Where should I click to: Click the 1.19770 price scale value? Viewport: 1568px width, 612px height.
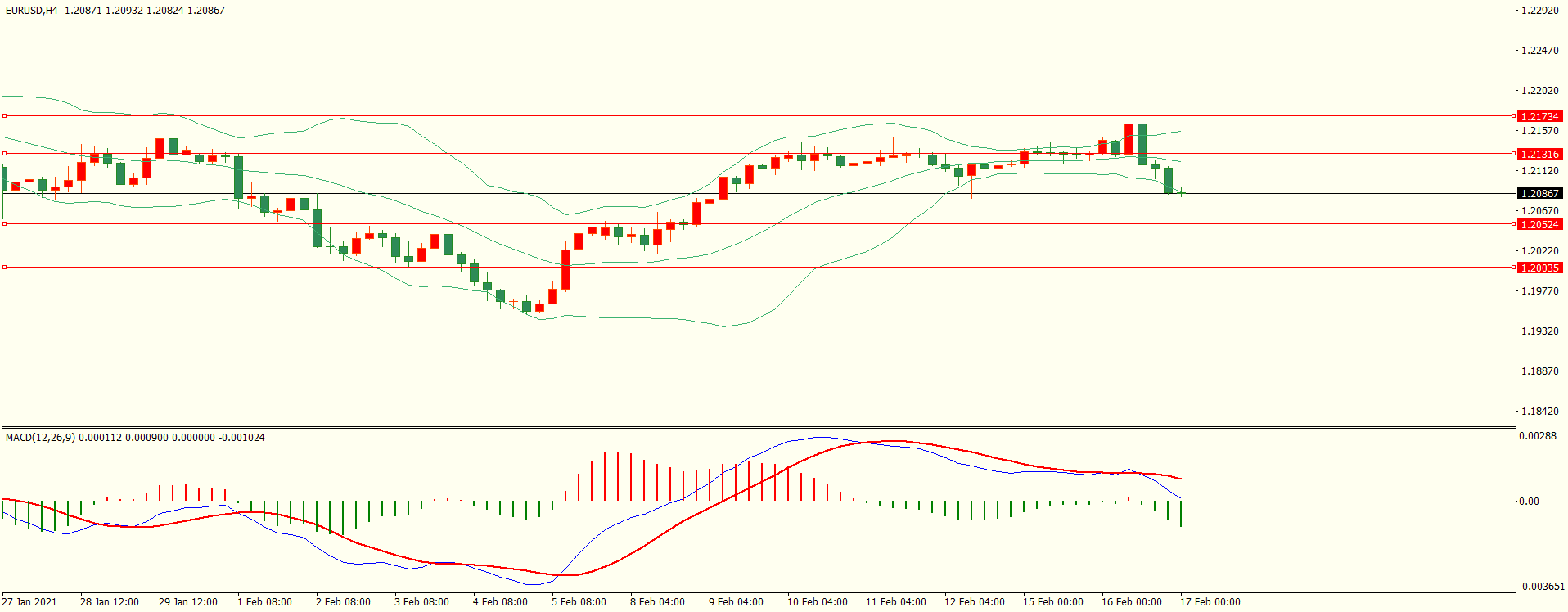click(1540, 291)
